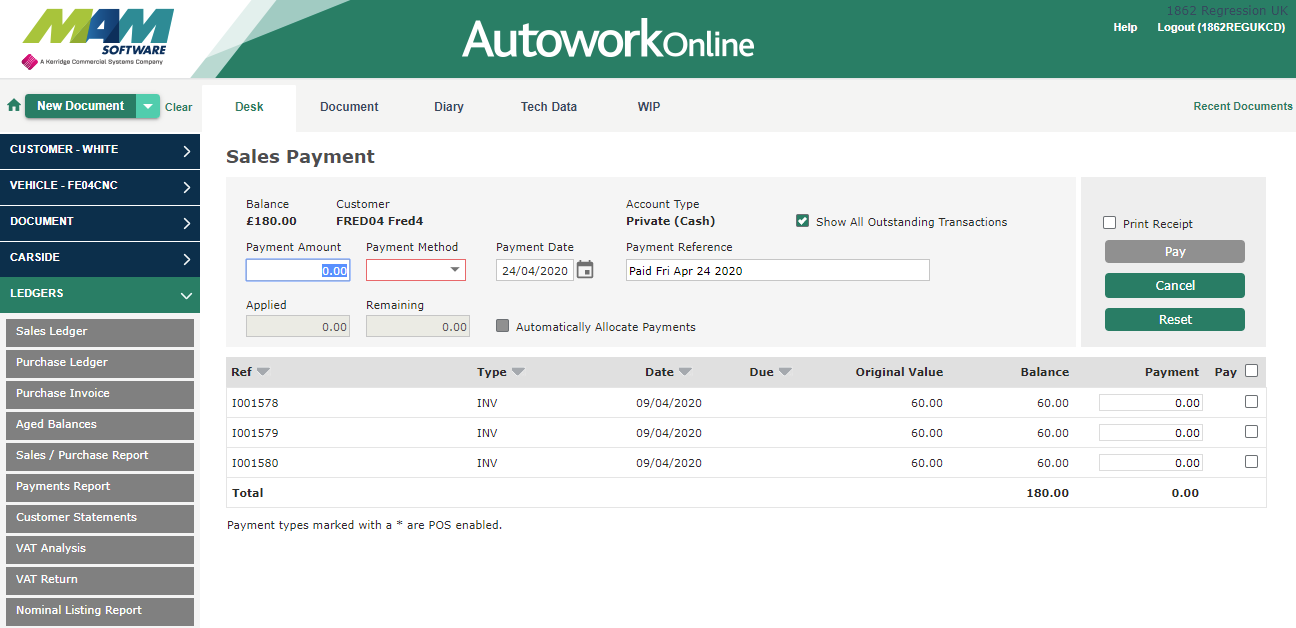Sort by the Due column arrow
This screenshot has width=1296, height=628.
[x=785, y=372]
